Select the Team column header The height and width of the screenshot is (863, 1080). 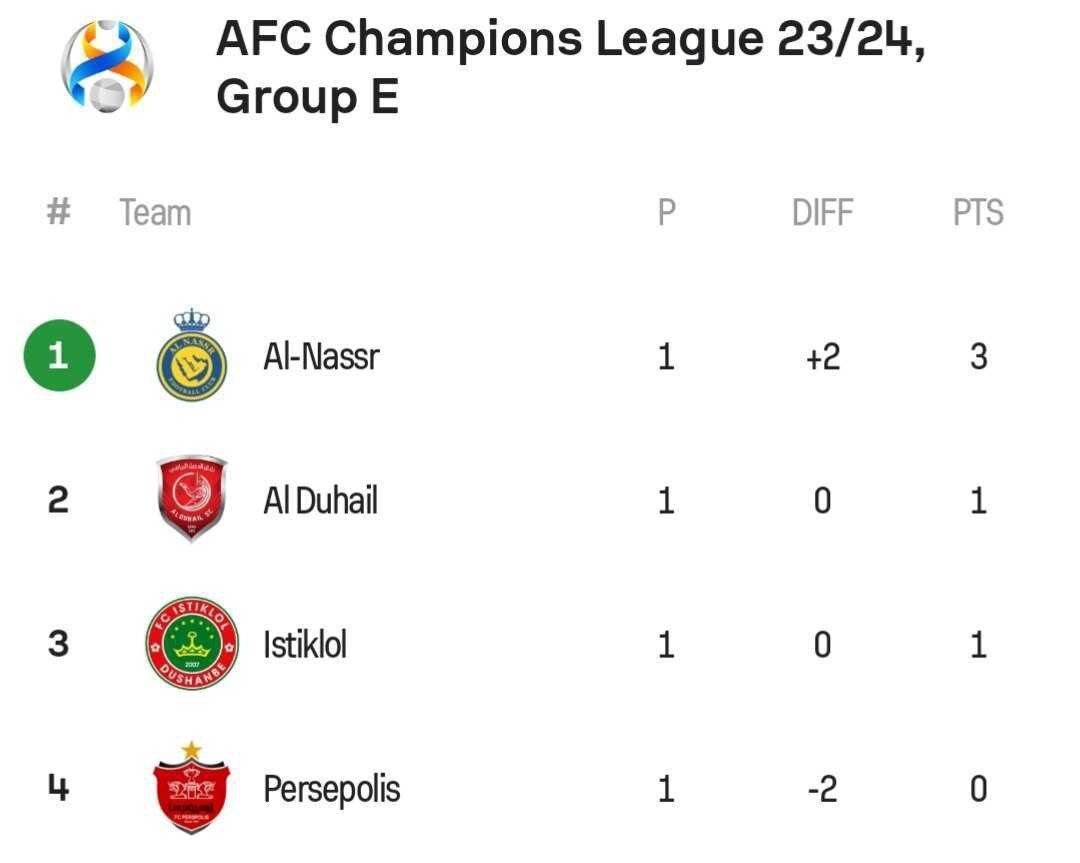pos(155,211)
